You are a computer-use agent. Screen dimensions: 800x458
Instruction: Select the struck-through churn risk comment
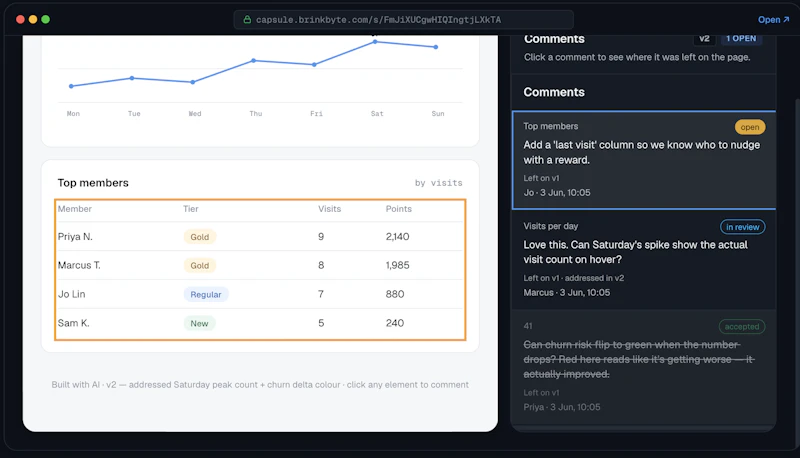coord(644,367)
